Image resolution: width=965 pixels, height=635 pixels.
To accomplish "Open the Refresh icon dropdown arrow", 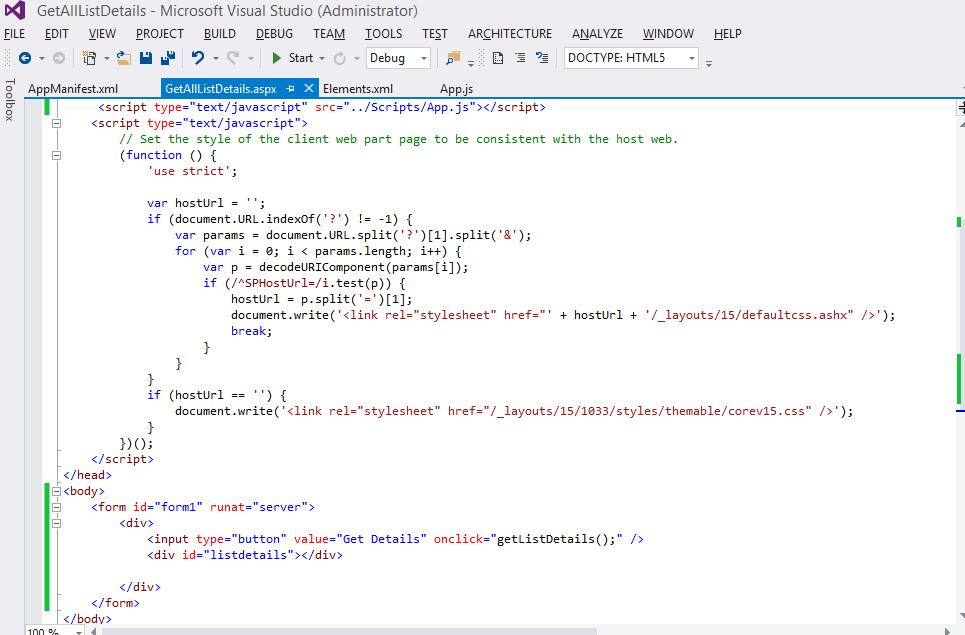I will (356, 58).
